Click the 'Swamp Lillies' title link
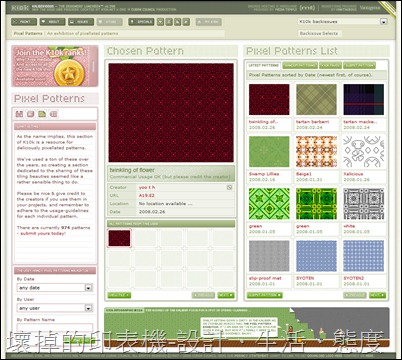The width and height of the screenshot is (402, 360). click(x=264, y=174)
